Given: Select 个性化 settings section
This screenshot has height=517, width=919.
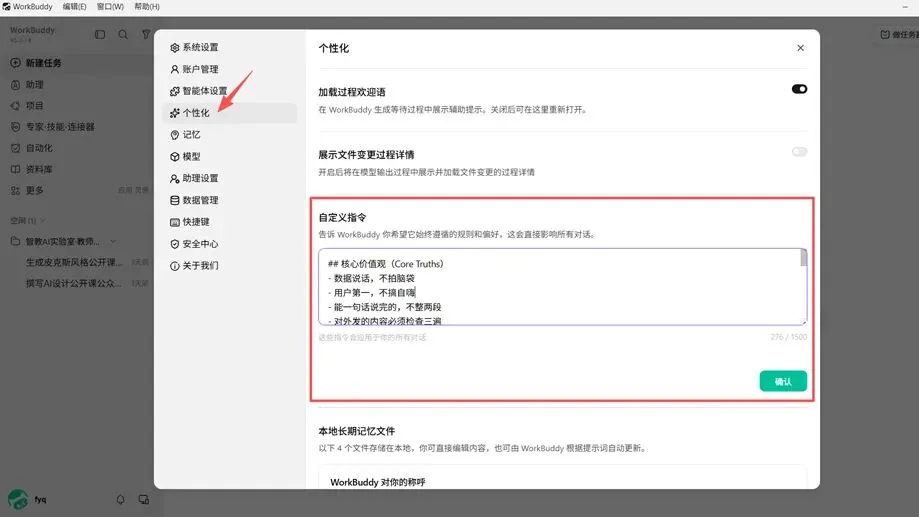Looking at the screenshot, I should point(229,113).
